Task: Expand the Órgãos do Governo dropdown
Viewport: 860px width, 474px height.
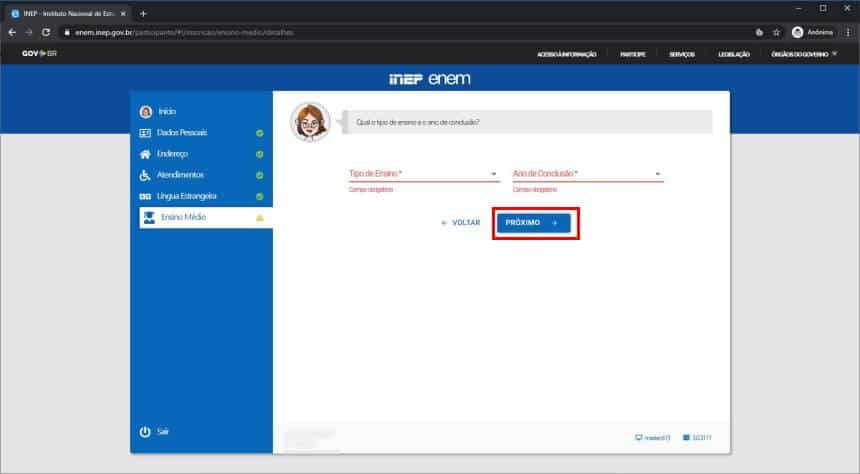Action: [x=804, y=54]
